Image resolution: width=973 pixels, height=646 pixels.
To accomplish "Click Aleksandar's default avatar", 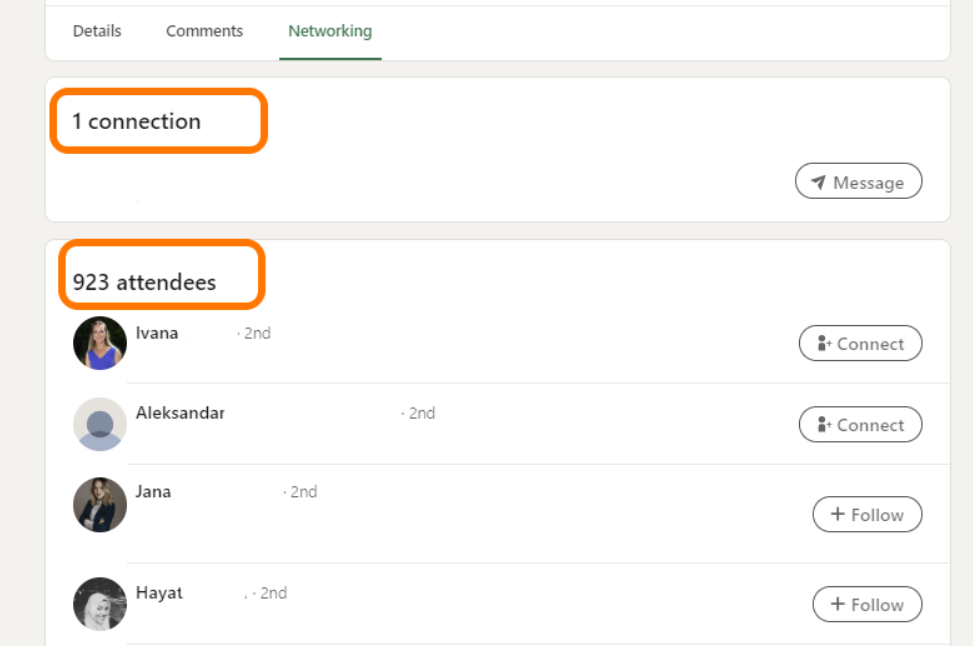I will coord(100,424).
